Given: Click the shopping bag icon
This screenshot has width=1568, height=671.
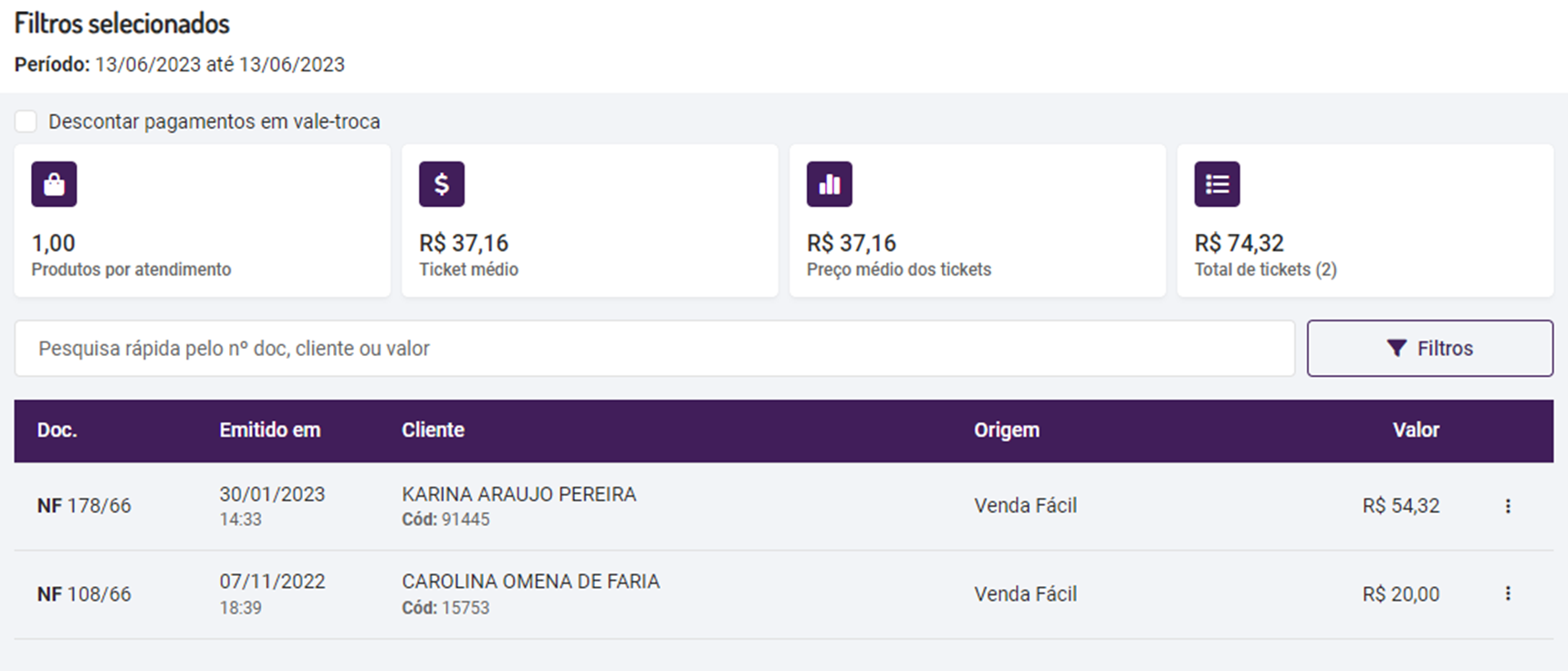Looking at the screenshot, I should [x=54, y=184].
